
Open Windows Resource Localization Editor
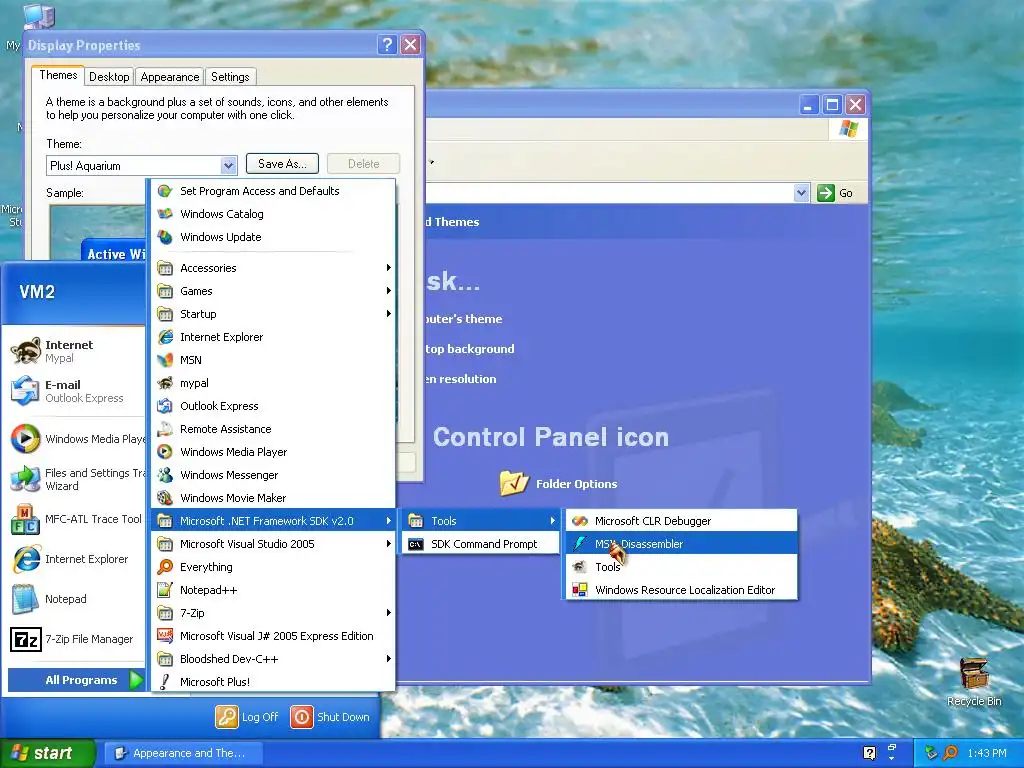point(682,590)
